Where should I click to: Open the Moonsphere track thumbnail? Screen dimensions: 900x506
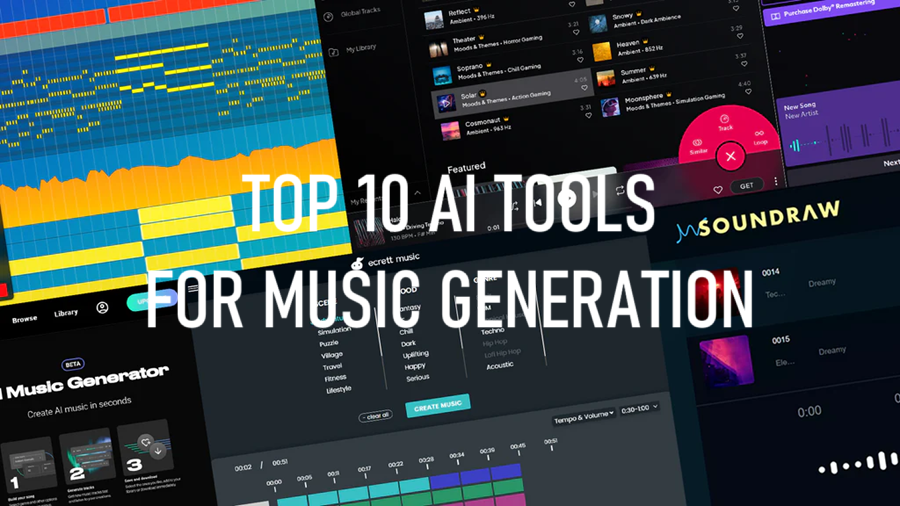(x=610, y=107)
